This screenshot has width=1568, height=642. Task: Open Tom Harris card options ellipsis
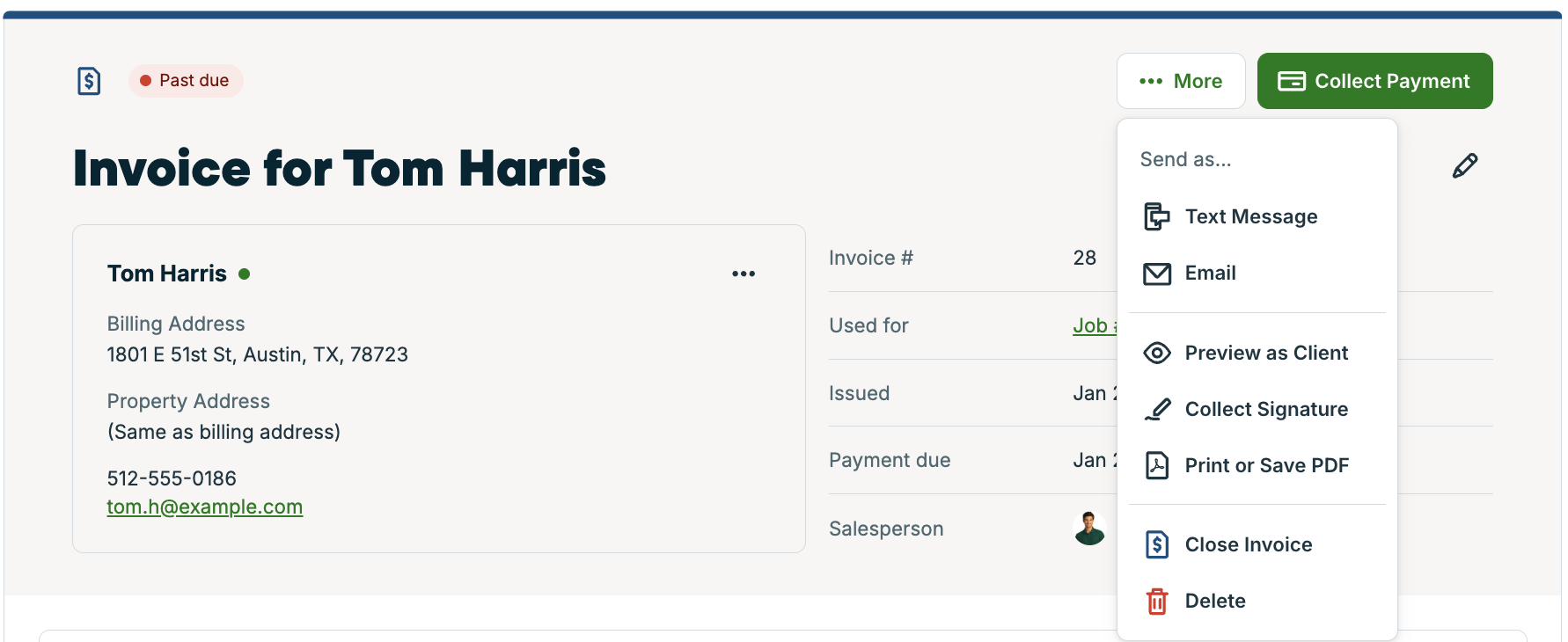pyautogui.click(x=744, y=274)
